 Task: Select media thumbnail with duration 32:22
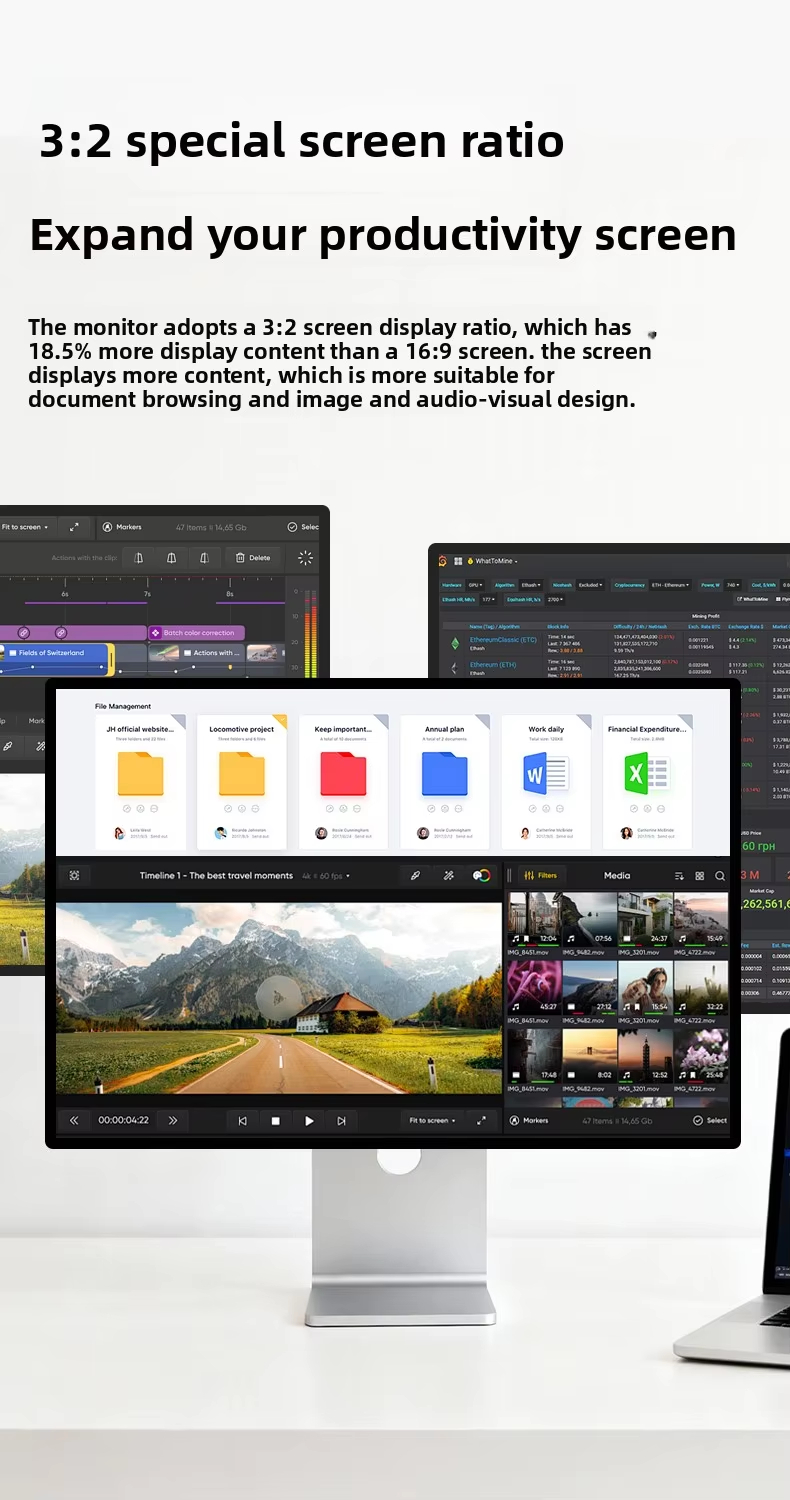point(701,987)
